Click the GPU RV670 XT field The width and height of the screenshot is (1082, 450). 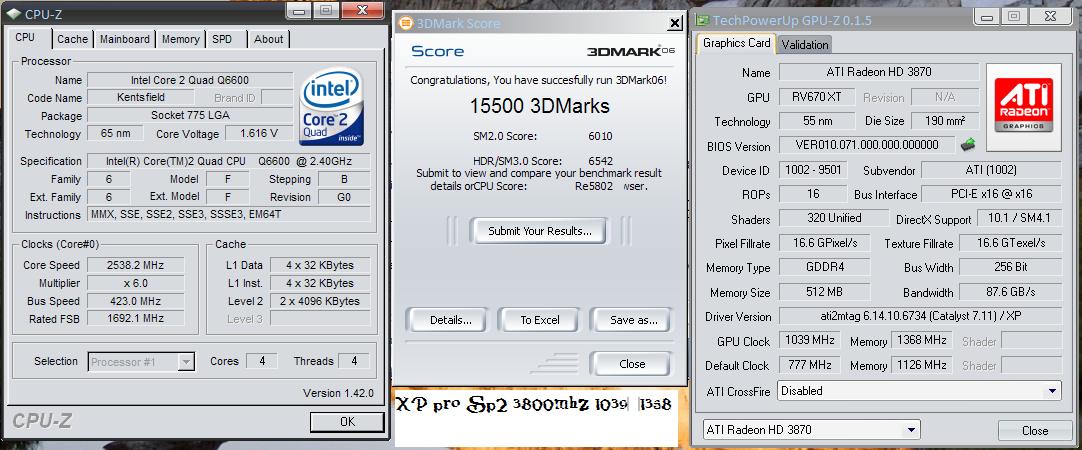(x=818, y=97)
